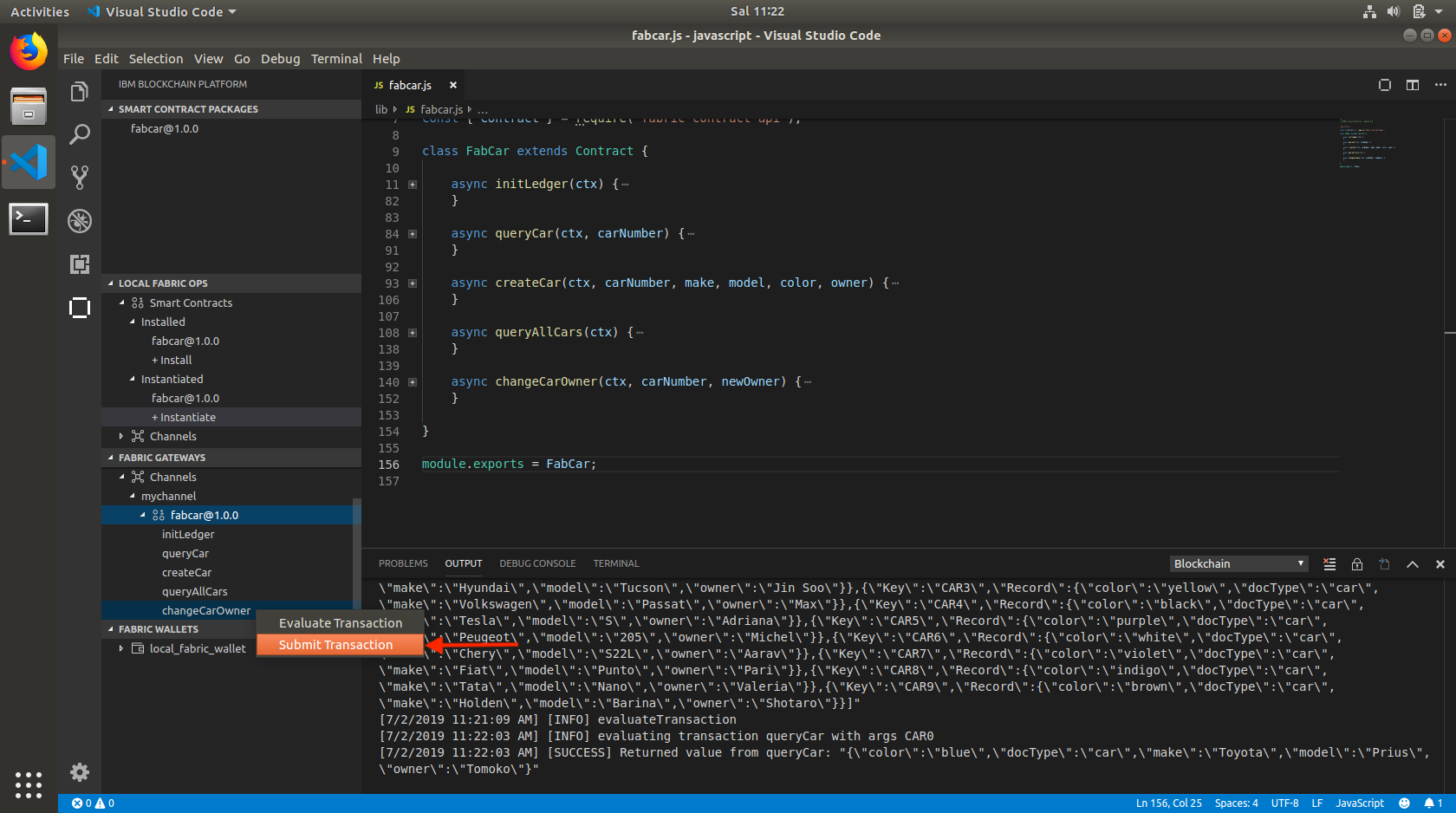The height and width of the screenshot is (813, 1456).
Task: Open IBM Blockchain Platform view icon
Action: [79, 308]
